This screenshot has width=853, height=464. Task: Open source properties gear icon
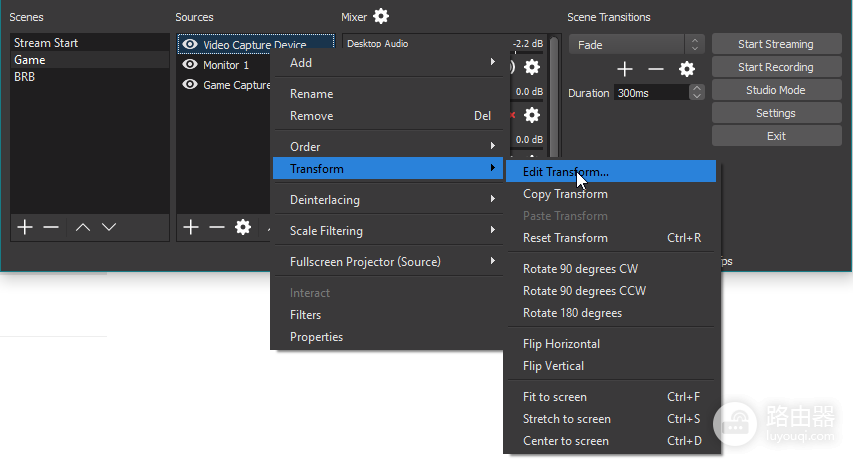coord(243,227)
